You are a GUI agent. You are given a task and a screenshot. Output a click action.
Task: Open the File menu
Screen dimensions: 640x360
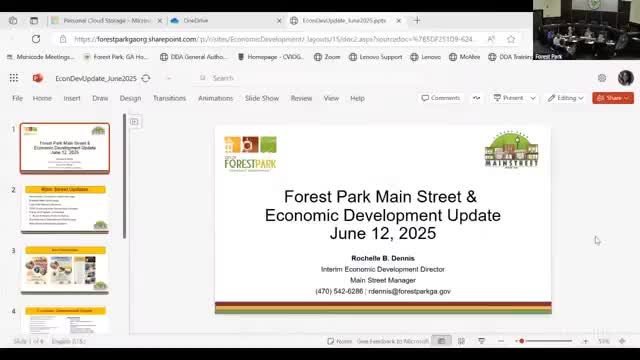pyautogui.click(x=18, y=98)
